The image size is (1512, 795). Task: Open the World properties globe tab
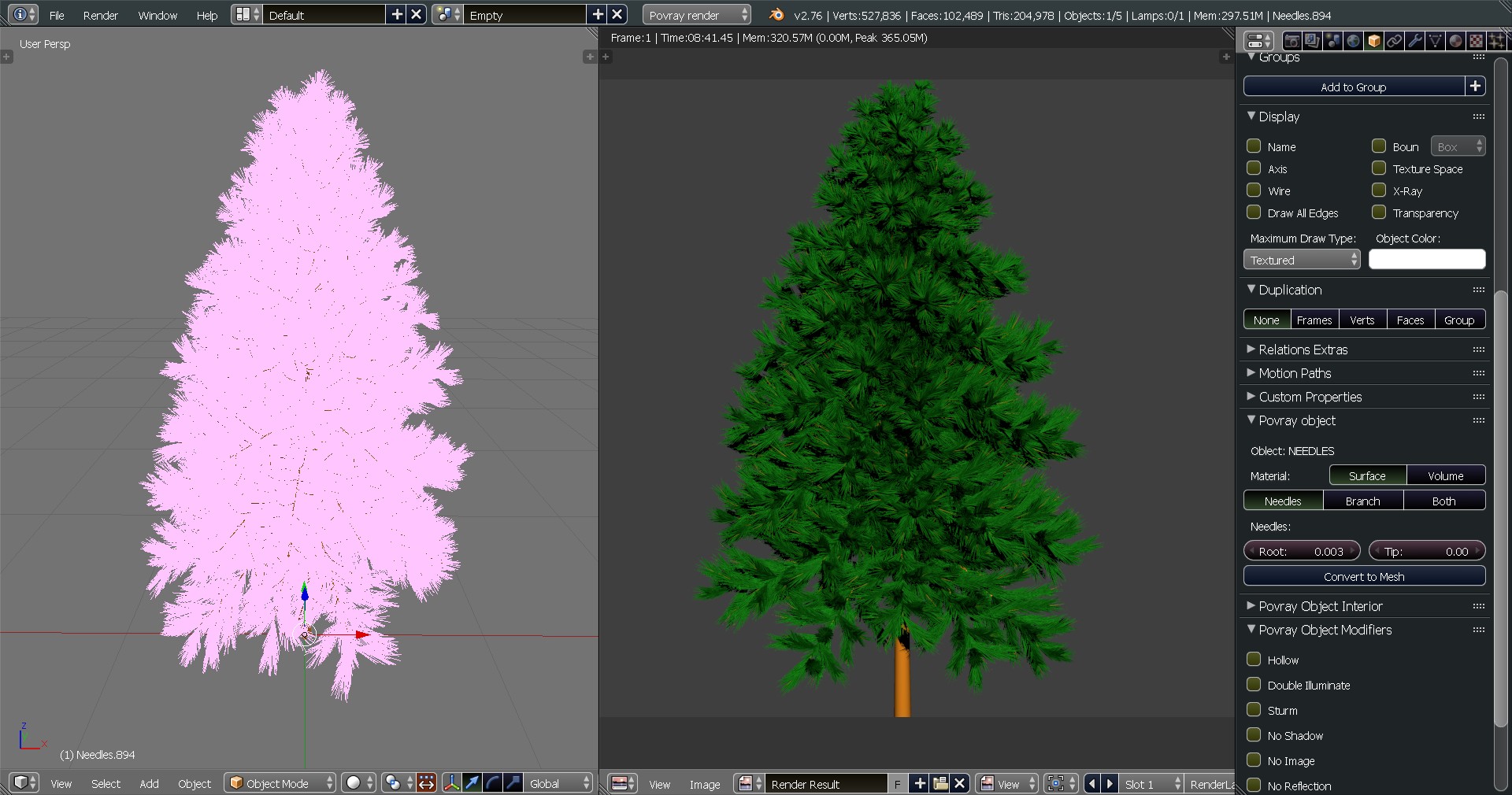[x=1353, y=41]
